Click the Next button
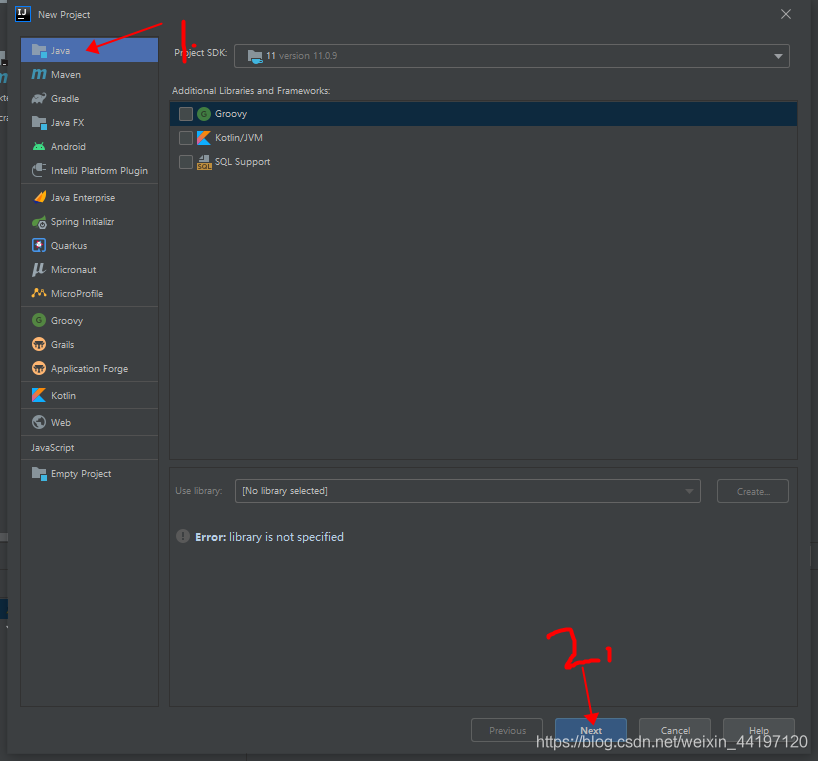The width and height of the screenshot is (818, 761). 591,730
